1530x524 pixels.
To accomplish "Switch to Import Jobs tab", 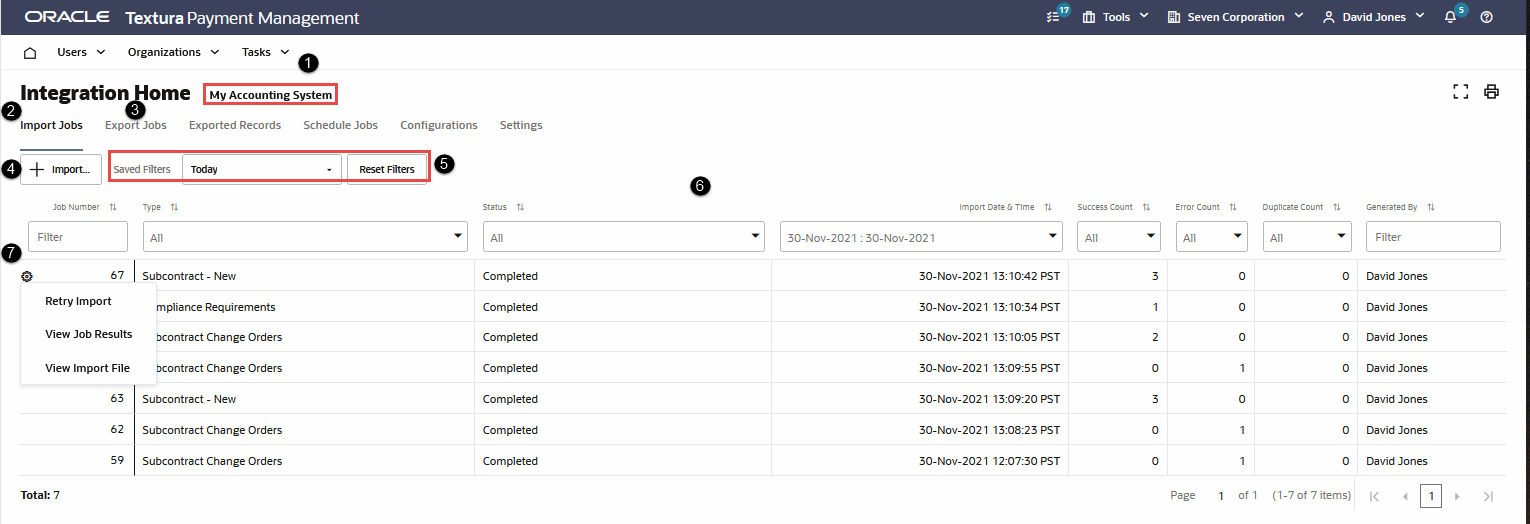I will coord(51,125).
